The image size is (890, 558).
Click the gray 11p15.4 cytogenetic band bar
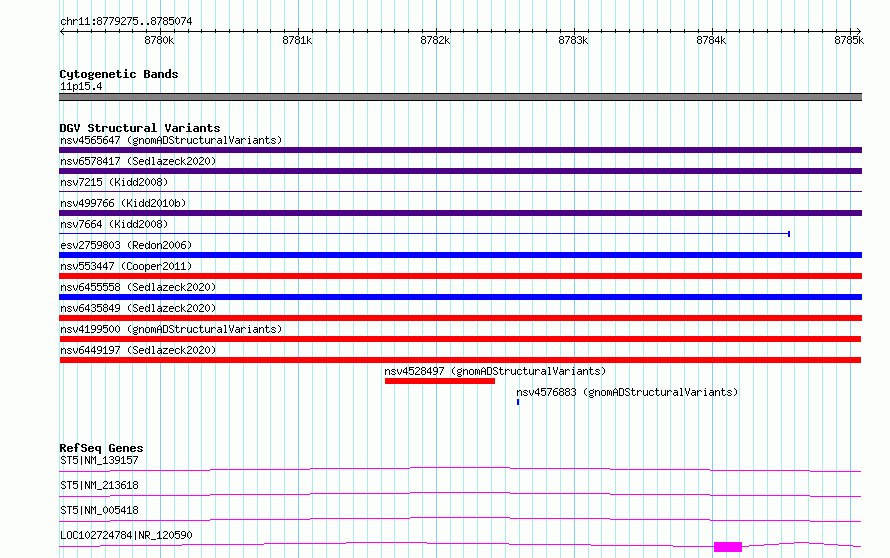point(460,97)
